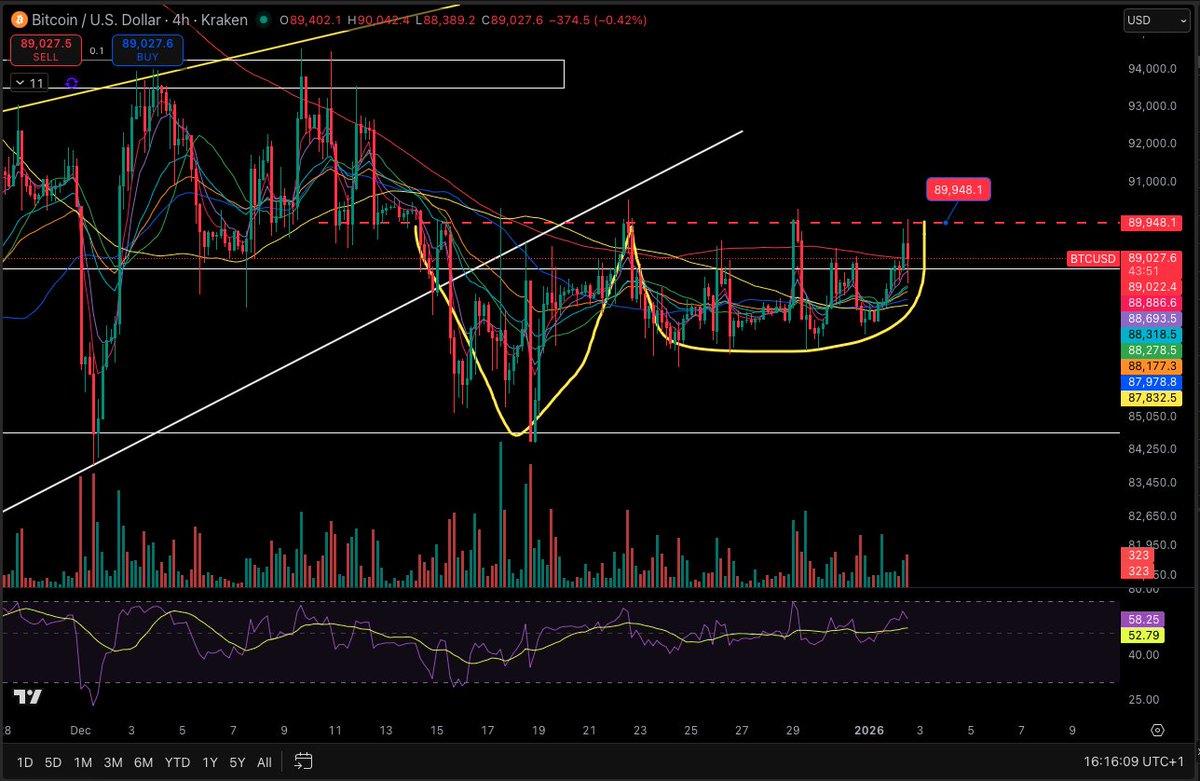Image resolution: width=1200 pixels, height=781 pixels.
Task: Click the 43:51 candle countdown timer
Action: (x=1142, y=271)
